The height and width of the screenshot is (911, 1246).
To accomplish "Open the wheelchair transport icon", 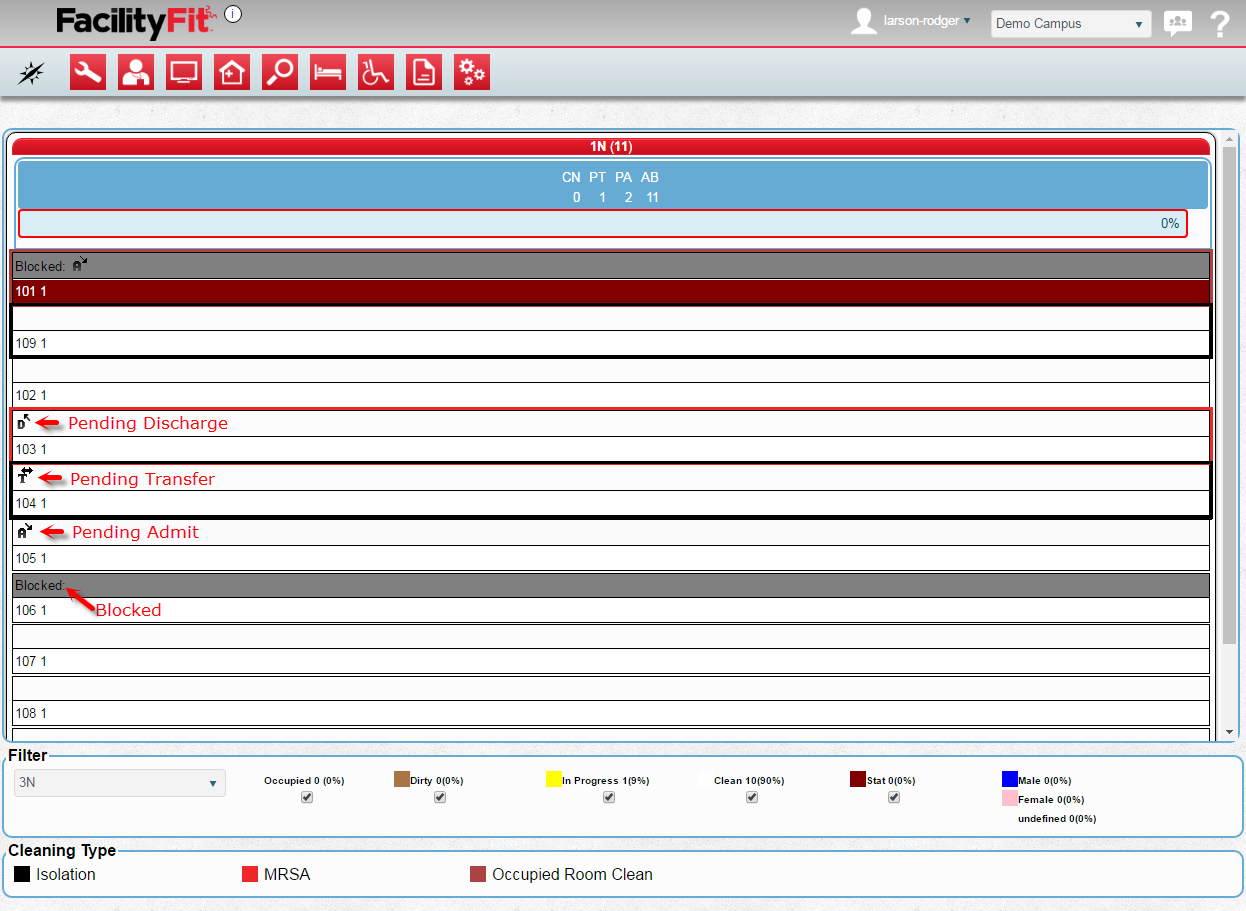I will (376, 72).
